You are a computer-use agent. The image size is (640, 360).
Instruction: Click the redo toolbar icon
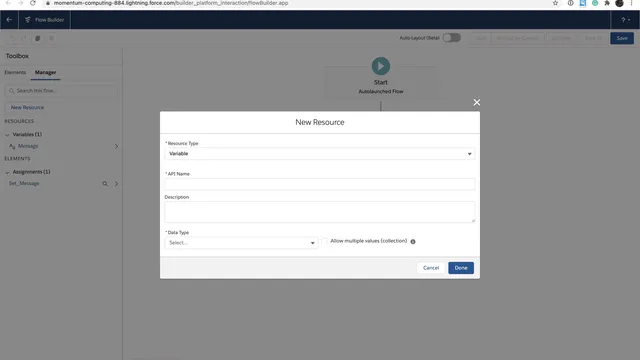(24, 38)
